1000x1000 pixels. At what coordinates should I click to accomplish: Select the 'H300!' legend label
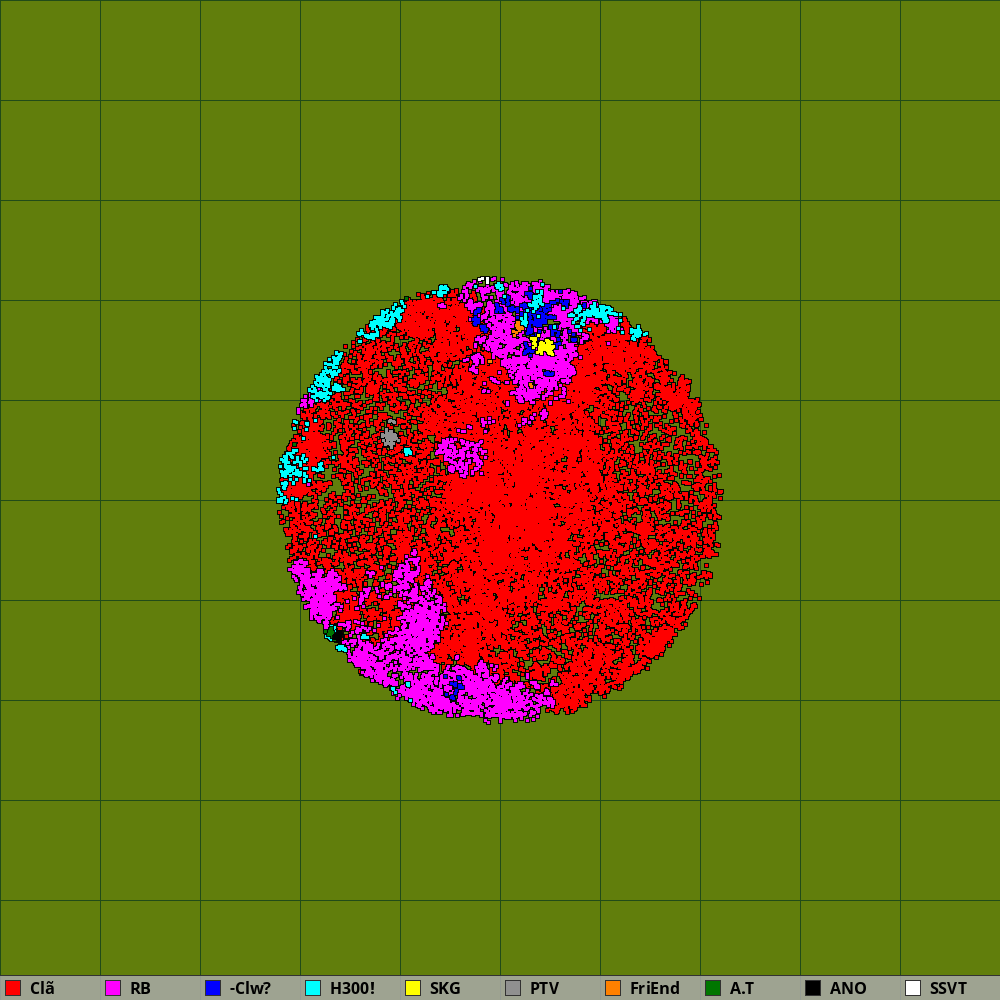pos(352,988)
